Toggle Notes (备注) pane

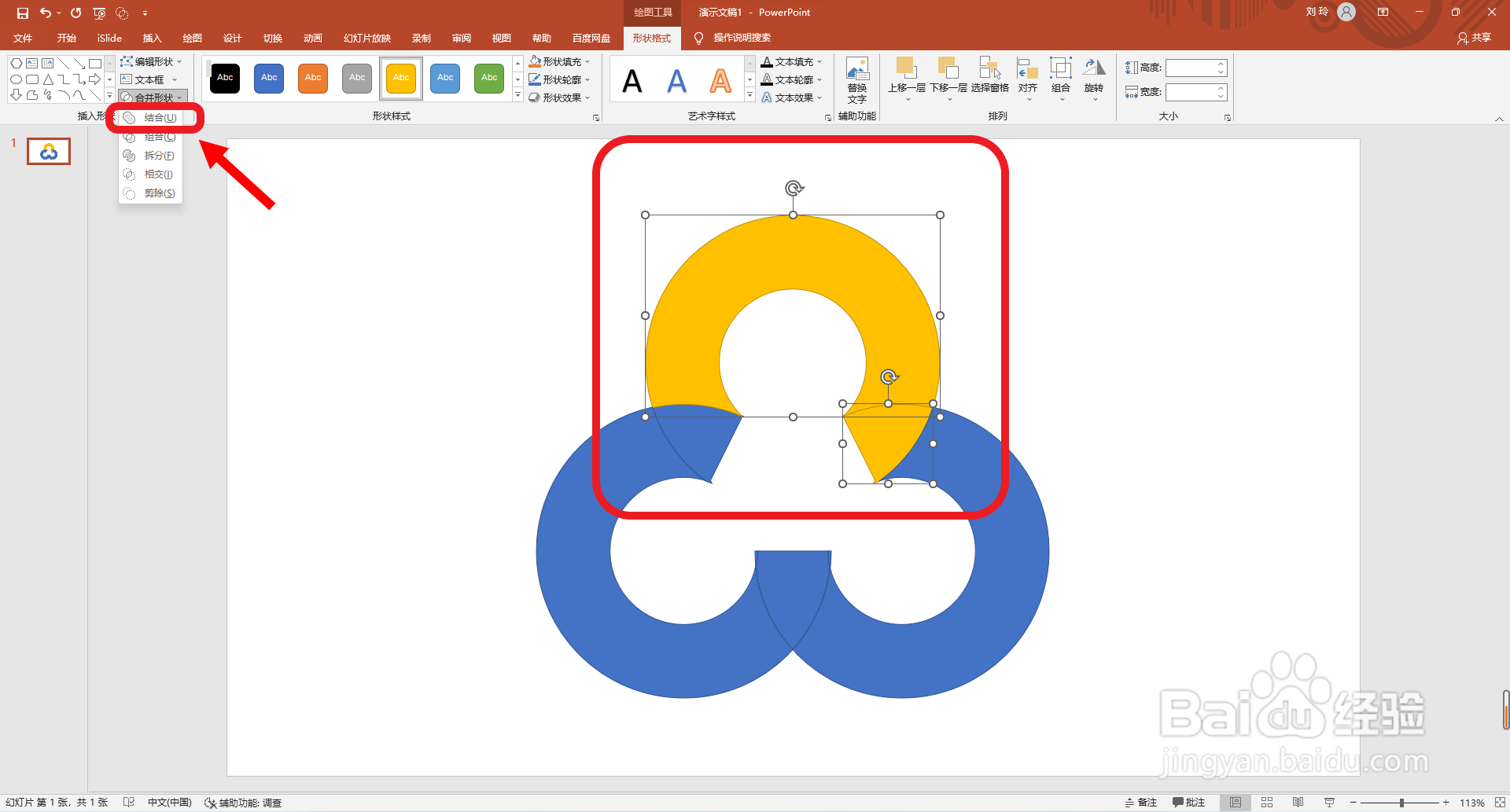[1141, 803]
